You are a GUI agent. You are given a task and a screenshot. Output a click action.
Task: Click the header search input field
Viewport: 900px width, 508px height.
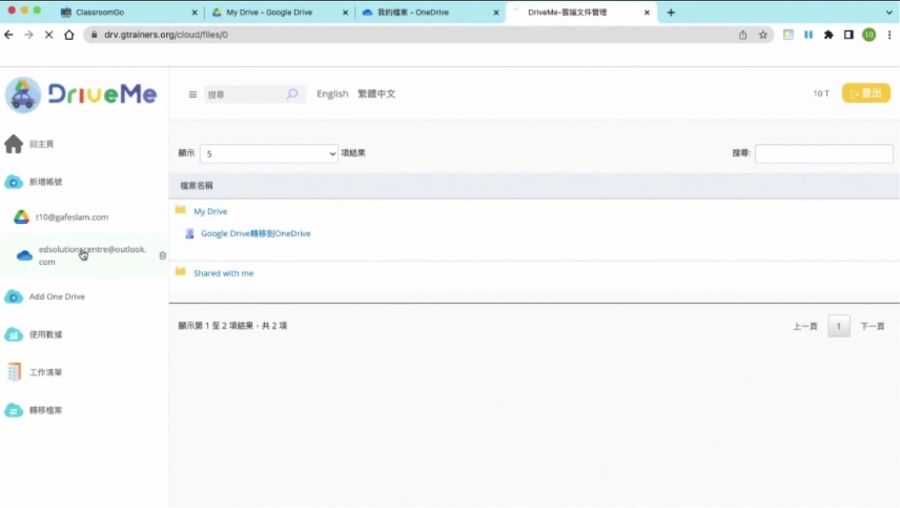click(x=244, y=94)
